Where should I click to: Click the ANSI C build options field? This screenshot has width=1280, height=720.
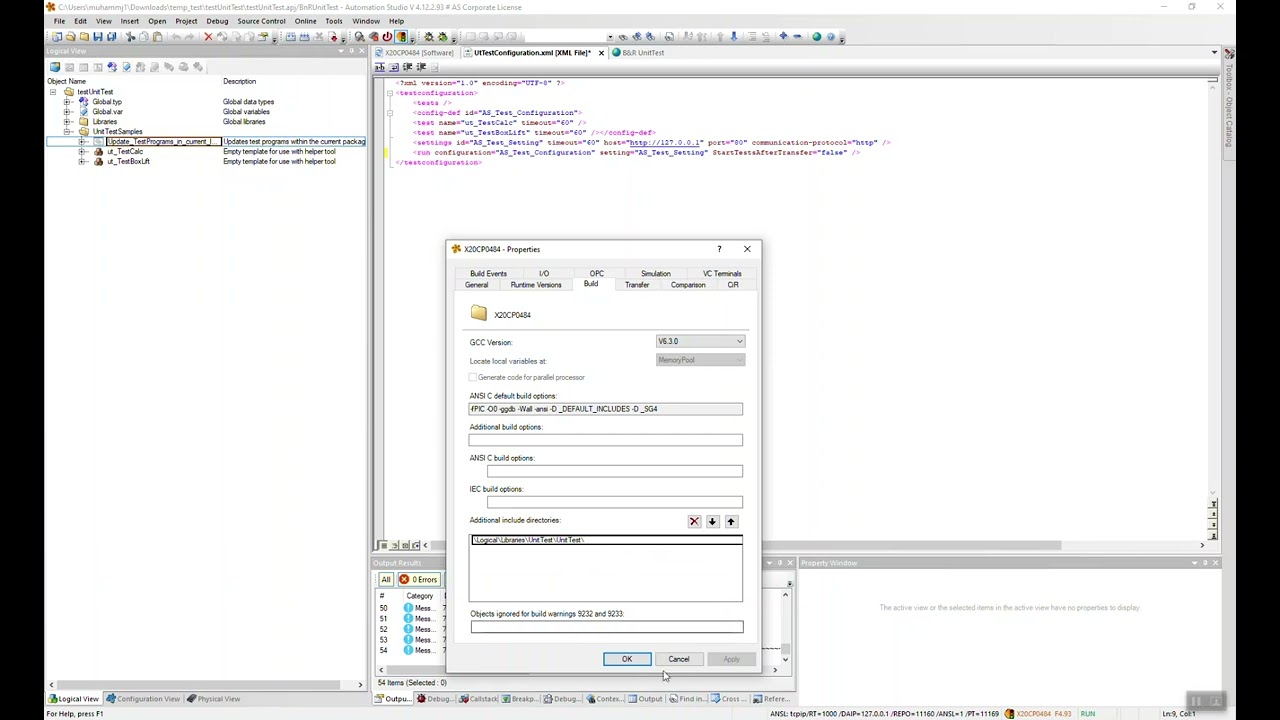click(x=615, y=471)
